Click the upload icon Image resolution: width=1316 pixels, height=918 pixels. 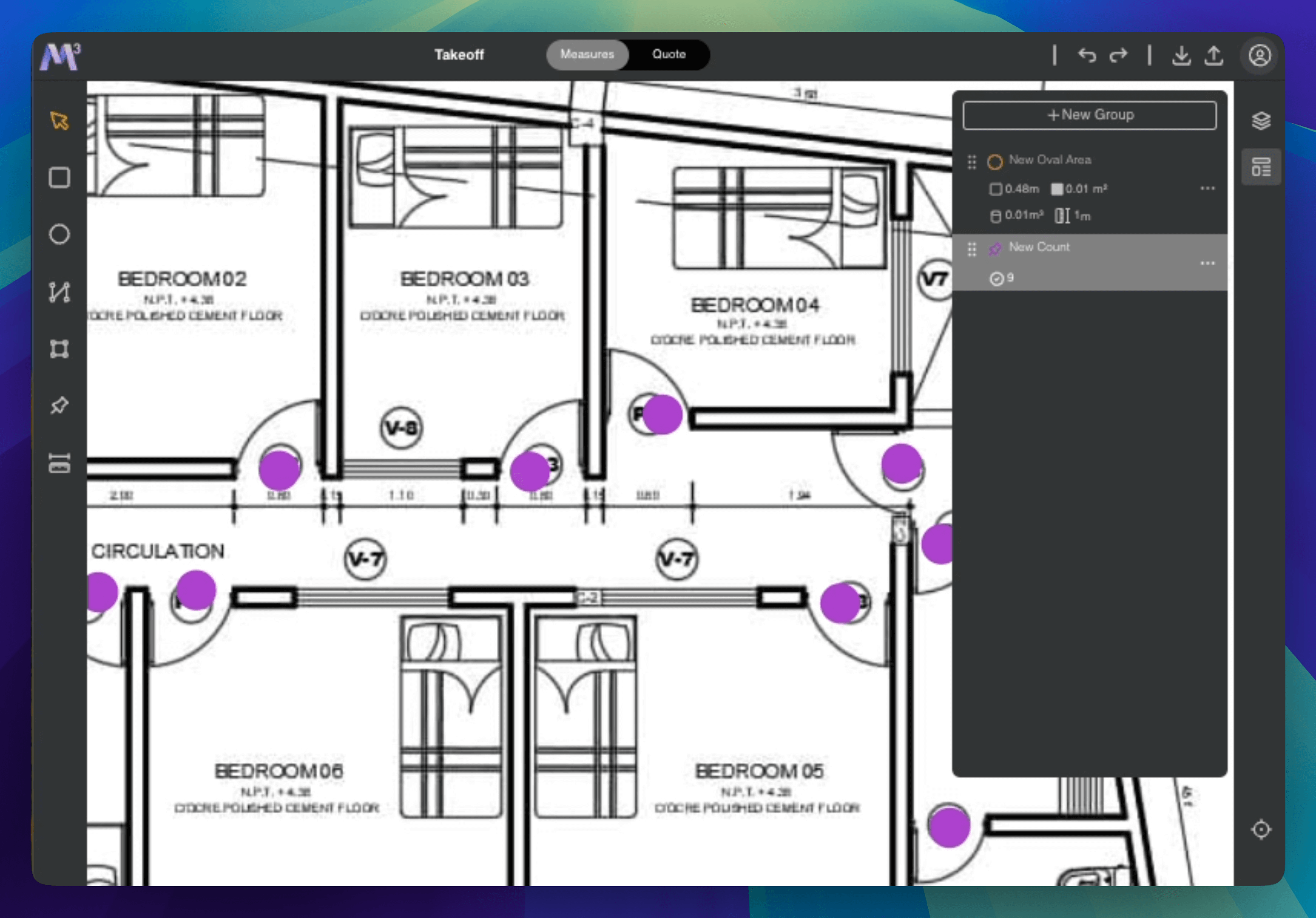(1214, 56)
